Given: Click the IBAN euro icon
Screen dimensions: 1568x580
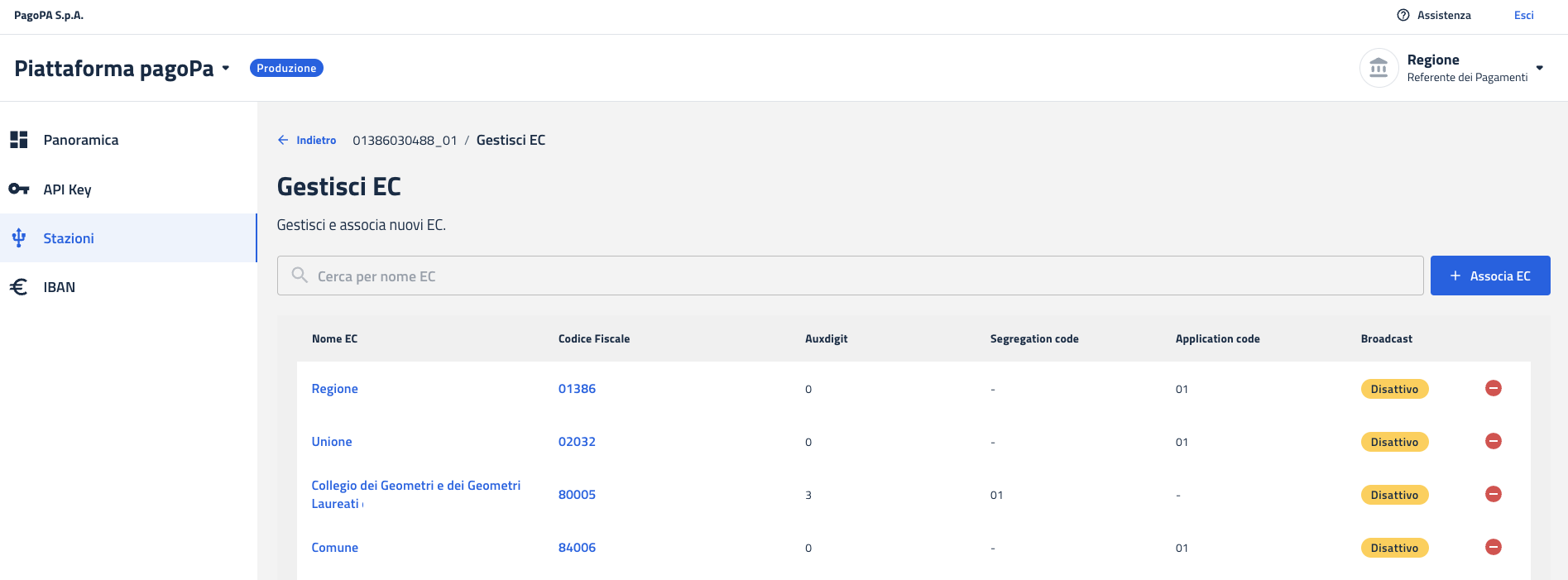Looking at the screenshot, I should pyautogui.click(x=19, y=287).
